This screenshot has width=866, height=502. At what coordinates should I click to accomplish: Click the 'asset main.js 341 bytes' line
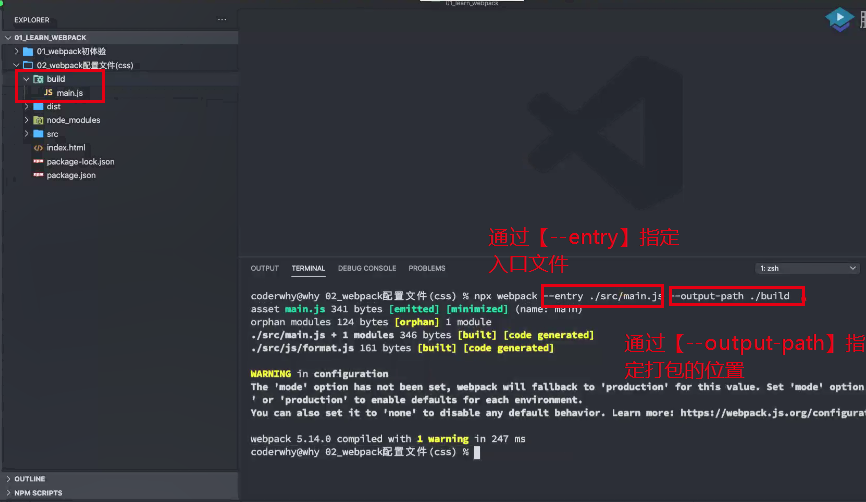(x=416, y=309)
